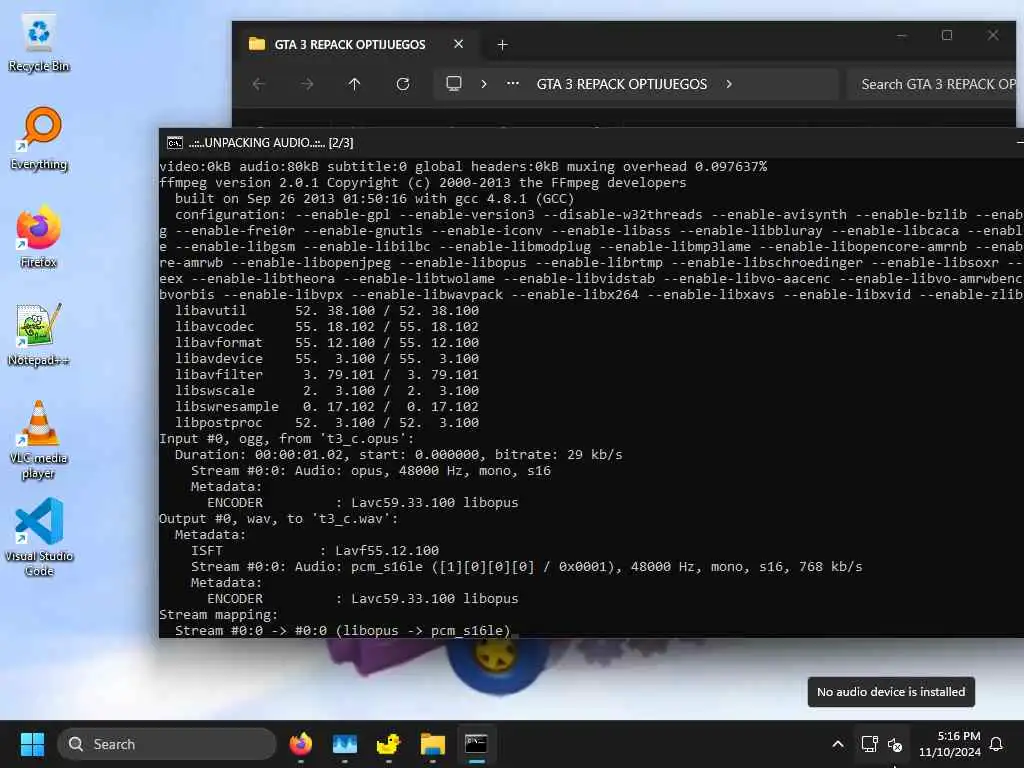Open the Recycle Bin desktop icon
This screenshot has width=1024, height=768.
pos(39,43)
